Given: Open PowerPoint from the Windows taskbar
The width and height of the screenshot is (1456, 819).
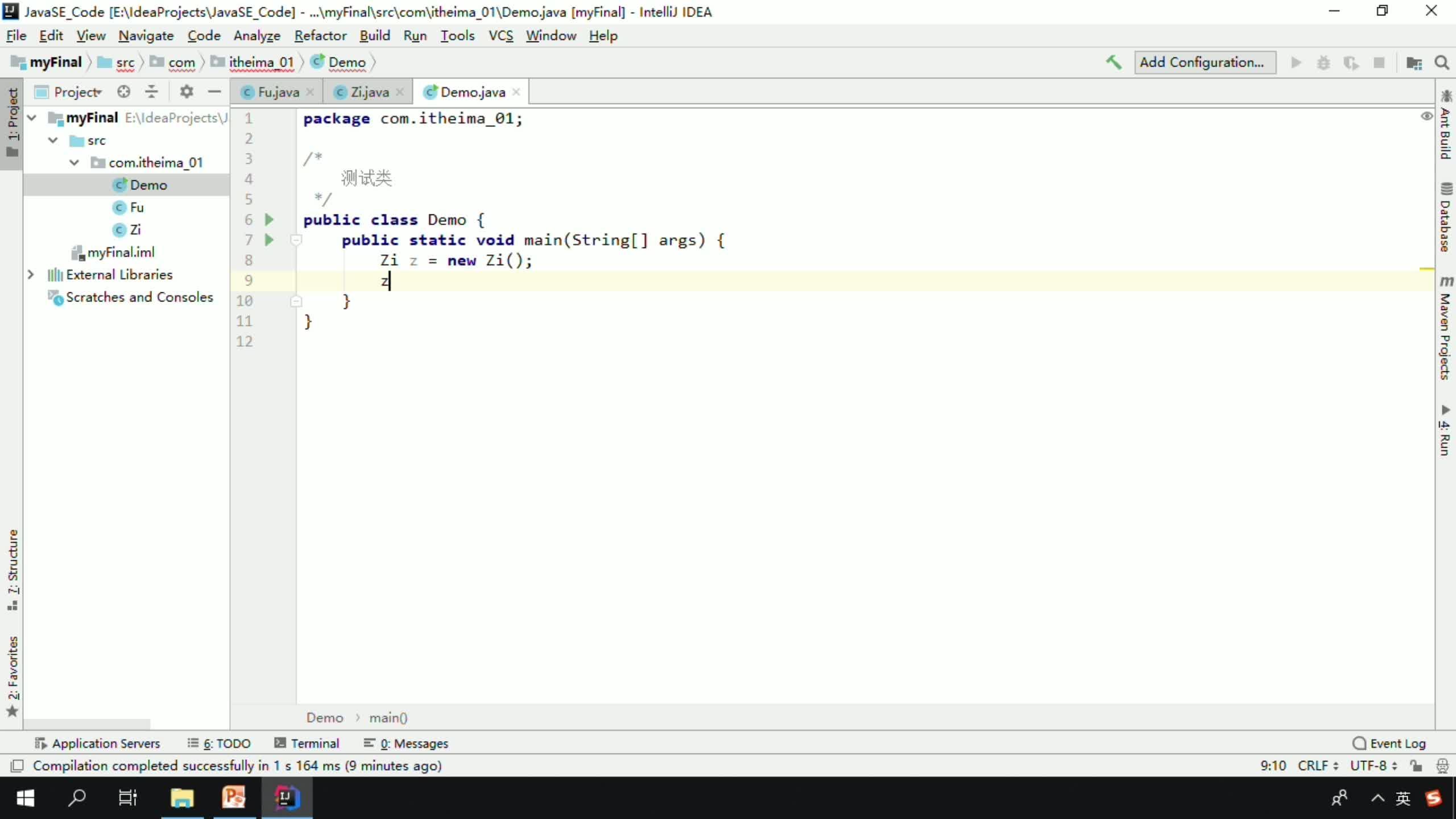Looking at the screenshot, I should 234,797.
